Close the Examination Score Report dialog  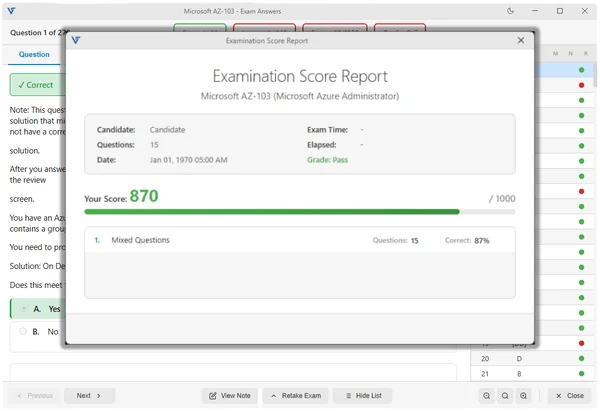click(520, 40)
